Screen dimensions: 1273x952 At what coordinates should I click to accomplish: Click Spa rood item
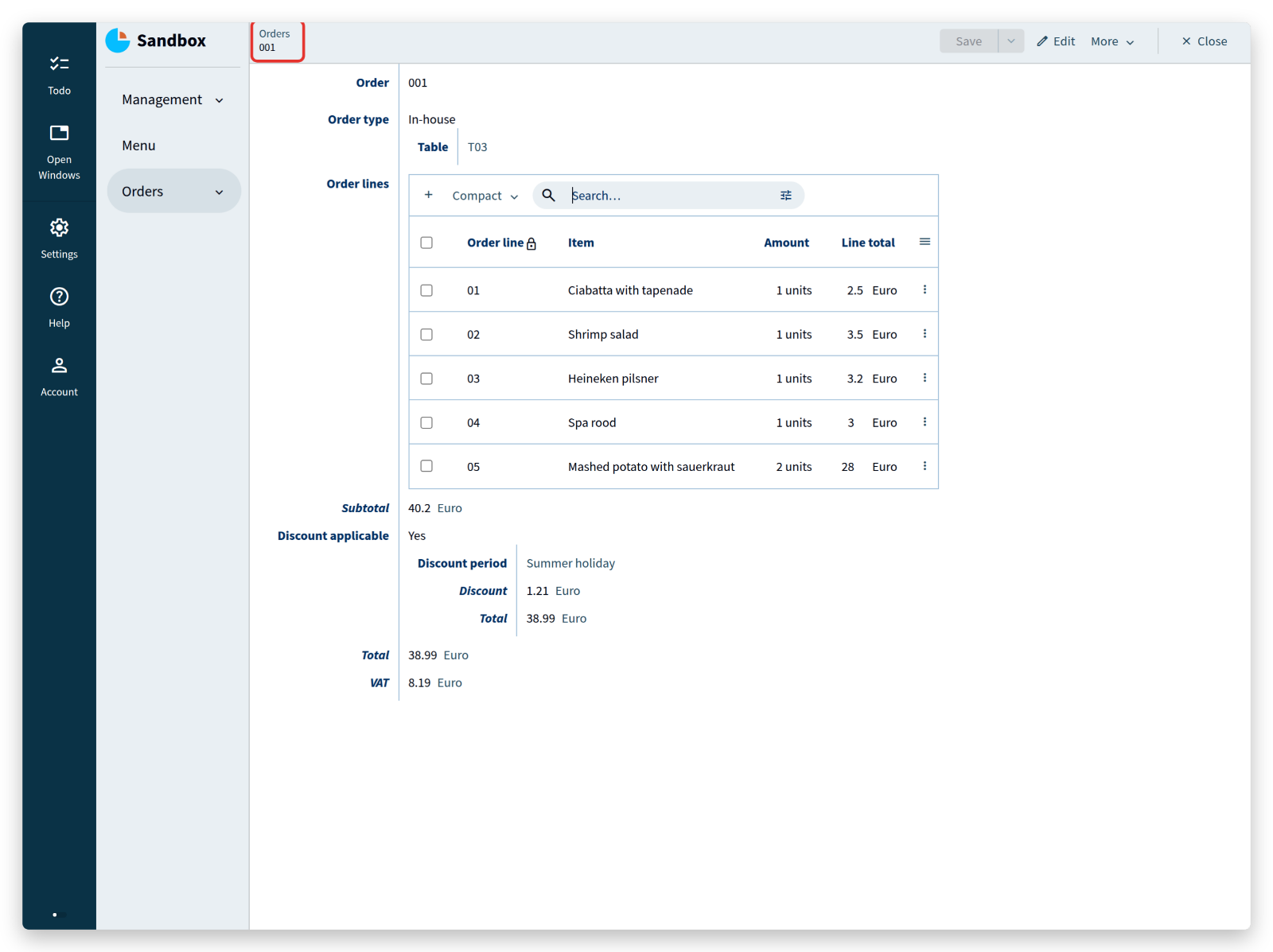pyautogui.click(x=592, y=422)
